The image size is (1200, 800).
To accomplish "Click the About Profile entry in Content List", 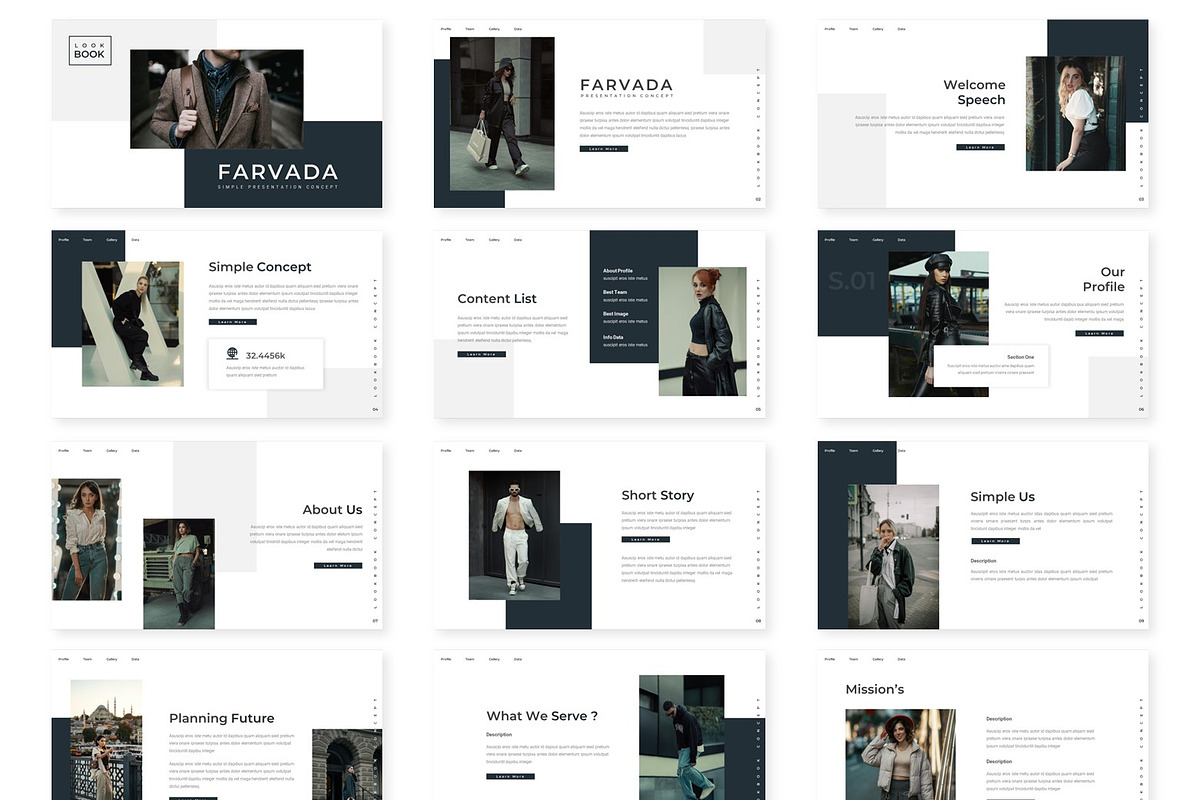I will click(x=625, y=274).
